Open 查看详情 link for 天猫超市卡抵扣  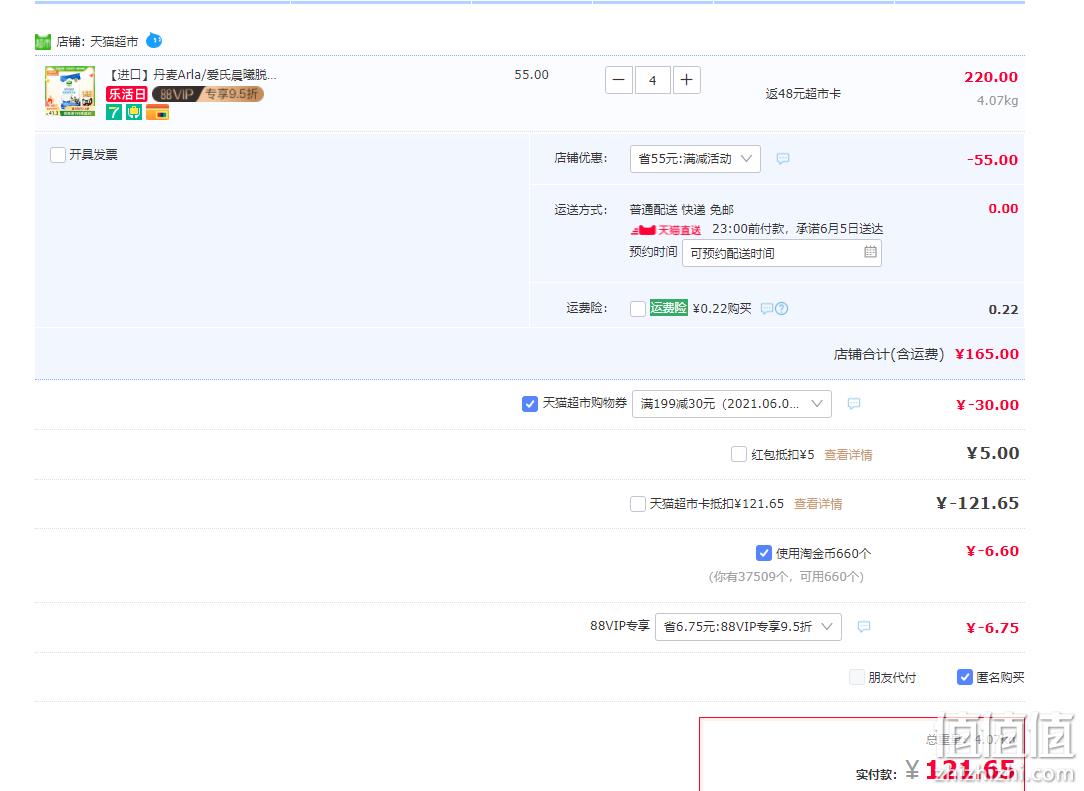[818, 504]
